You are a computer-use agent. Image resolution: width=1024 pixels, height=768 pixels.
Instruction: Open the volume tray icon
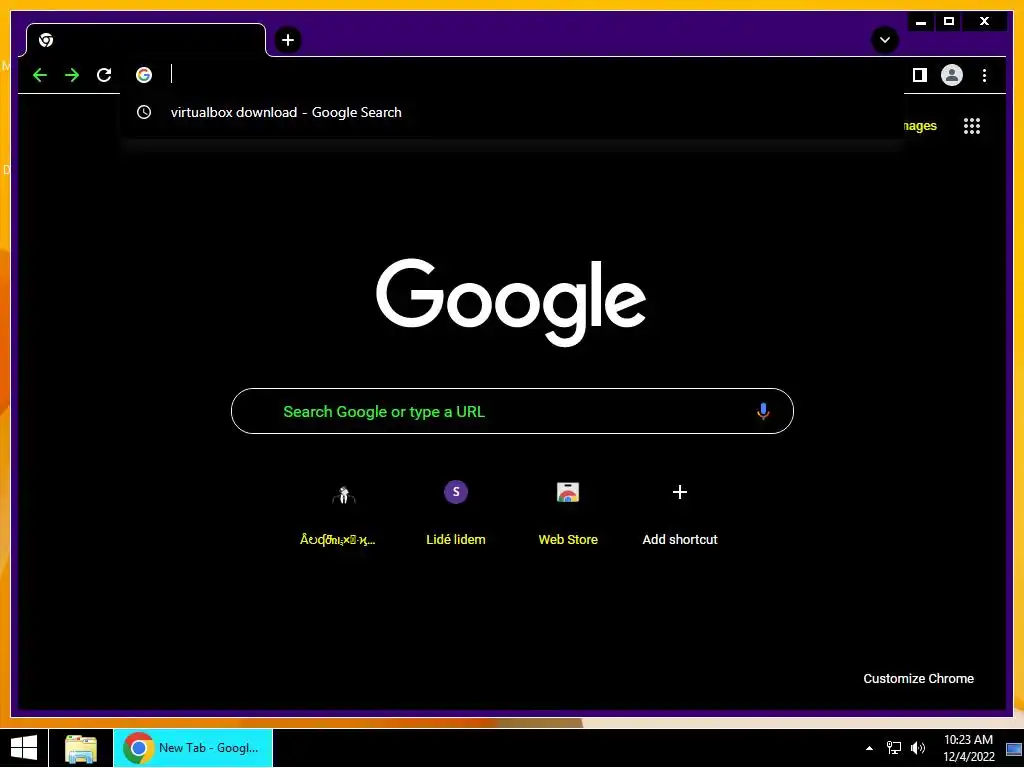pyautogui.click(x=918, y=748)
